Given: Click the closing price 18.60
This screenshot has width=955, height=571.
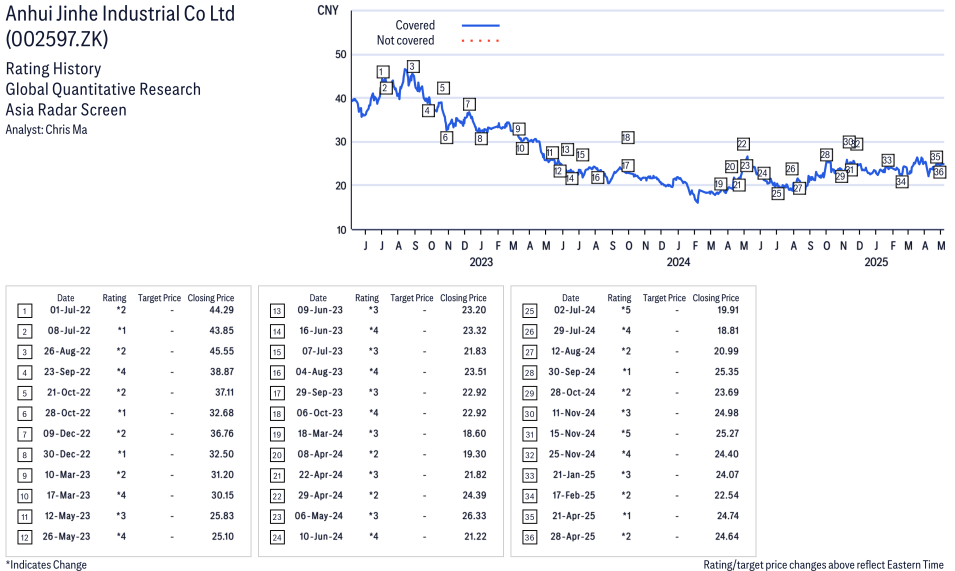Looking at the screenshot, I should pyautogui.click(x=474, y=433).
